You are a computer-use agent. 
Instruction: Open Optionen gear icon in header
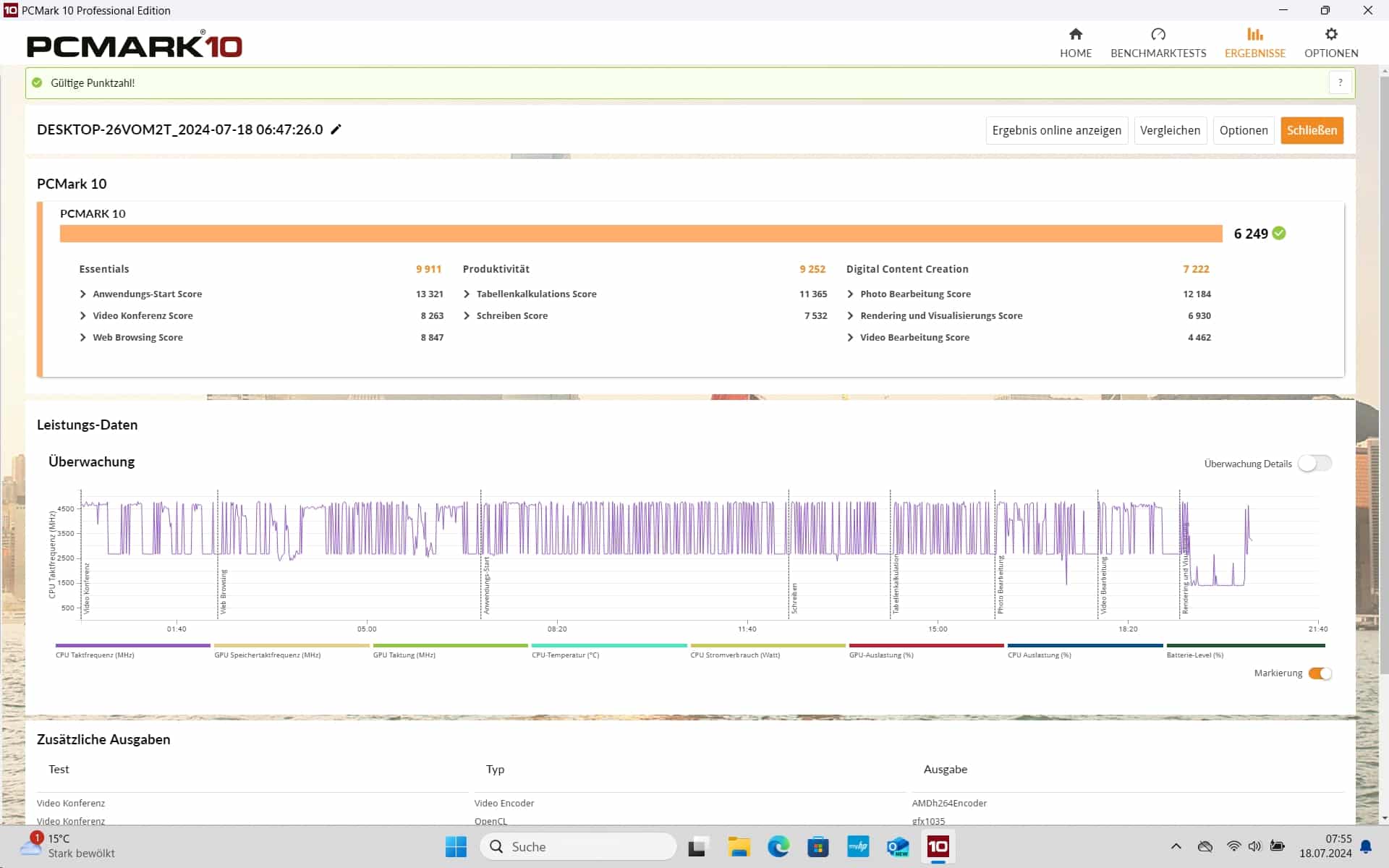1330,35
